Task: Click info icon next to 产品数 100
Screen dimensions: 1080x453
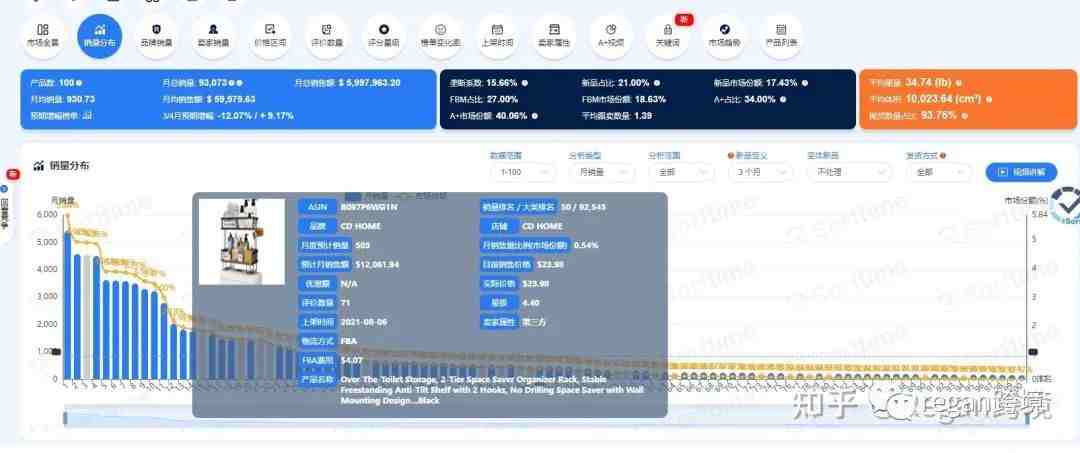Action: [x=79, y=83]
